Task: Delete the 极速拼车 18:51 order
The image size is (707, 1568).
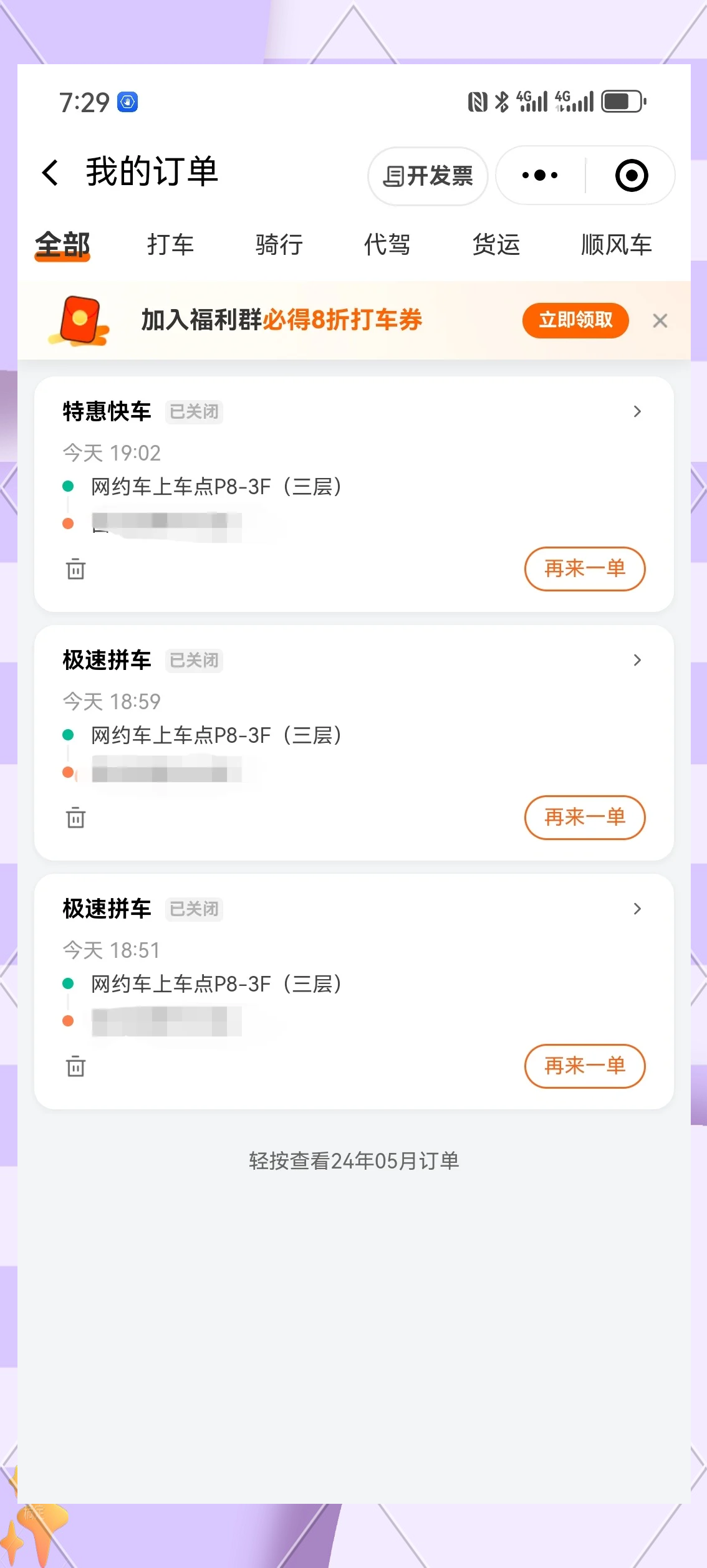Action: (76, 1066)
